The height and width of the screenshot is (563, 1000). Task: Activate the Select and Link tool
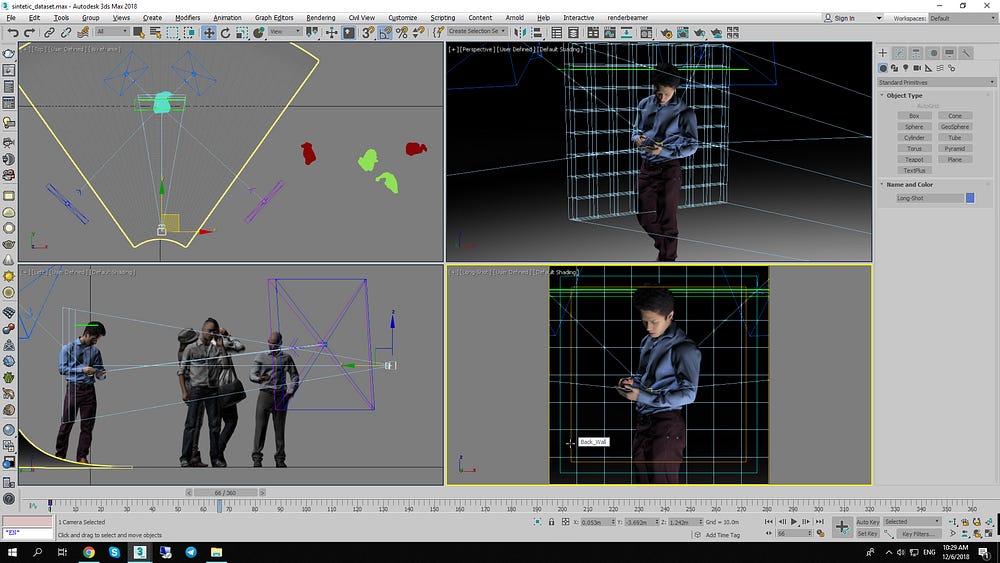pyautogui.click(x=49, y=32)
